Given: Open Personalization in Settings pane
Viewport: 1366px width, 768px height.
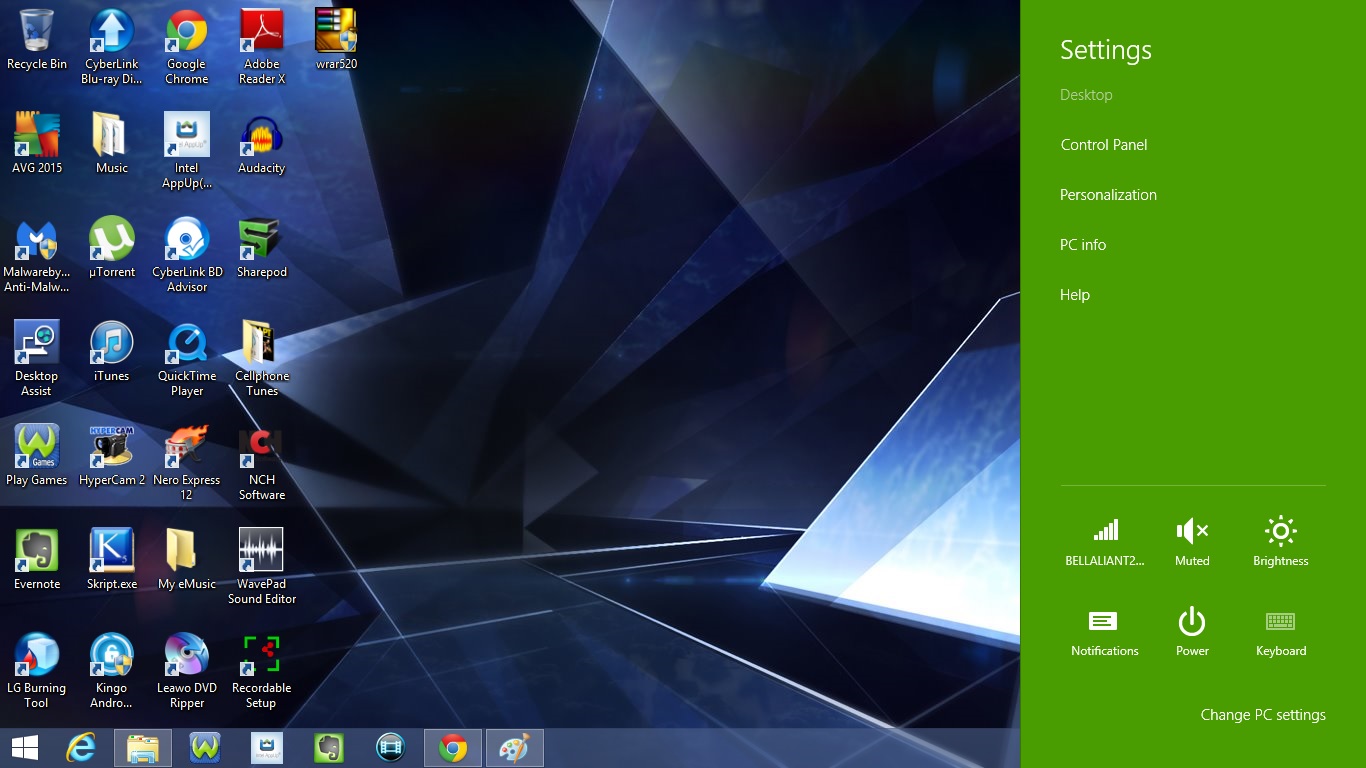Looking at the screenshot, I should click(1108, 195).
